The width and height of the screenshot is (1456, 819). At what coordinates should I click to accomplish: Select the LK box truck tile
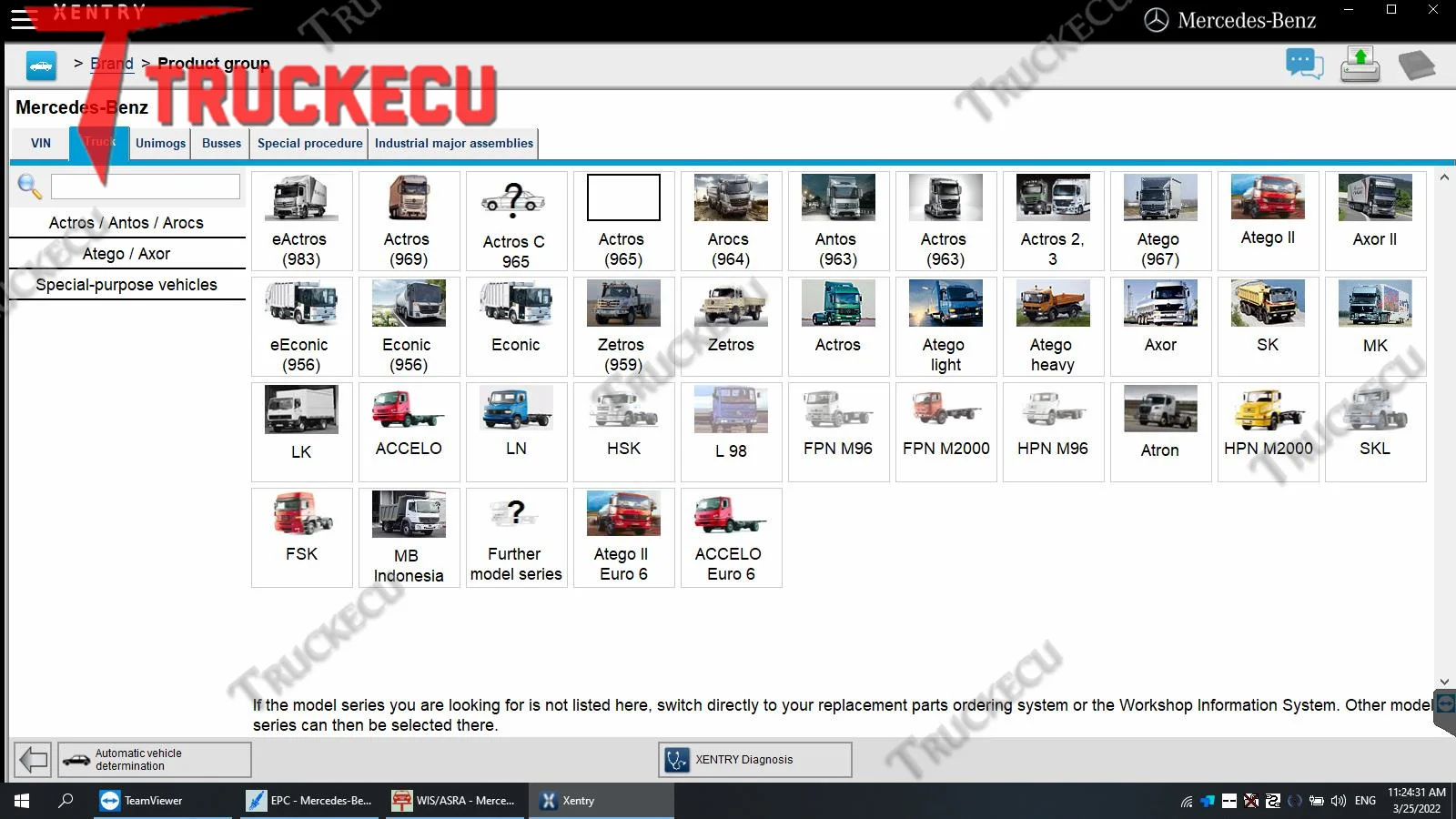(301, 432)
